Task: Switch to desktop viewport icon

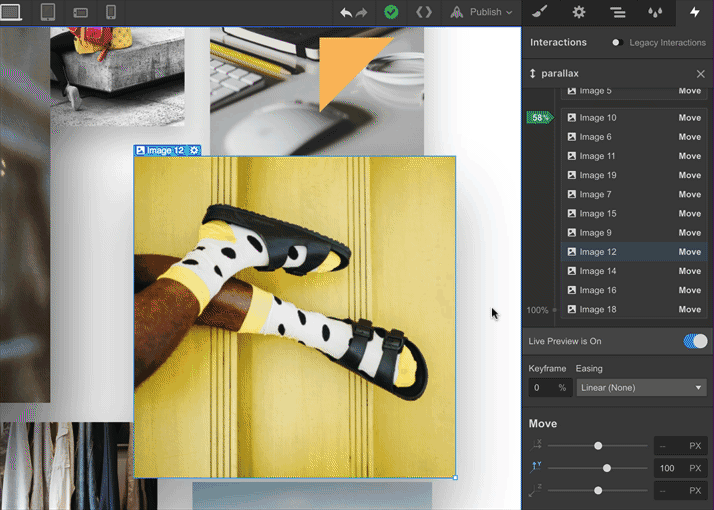Action: (11, 12)
